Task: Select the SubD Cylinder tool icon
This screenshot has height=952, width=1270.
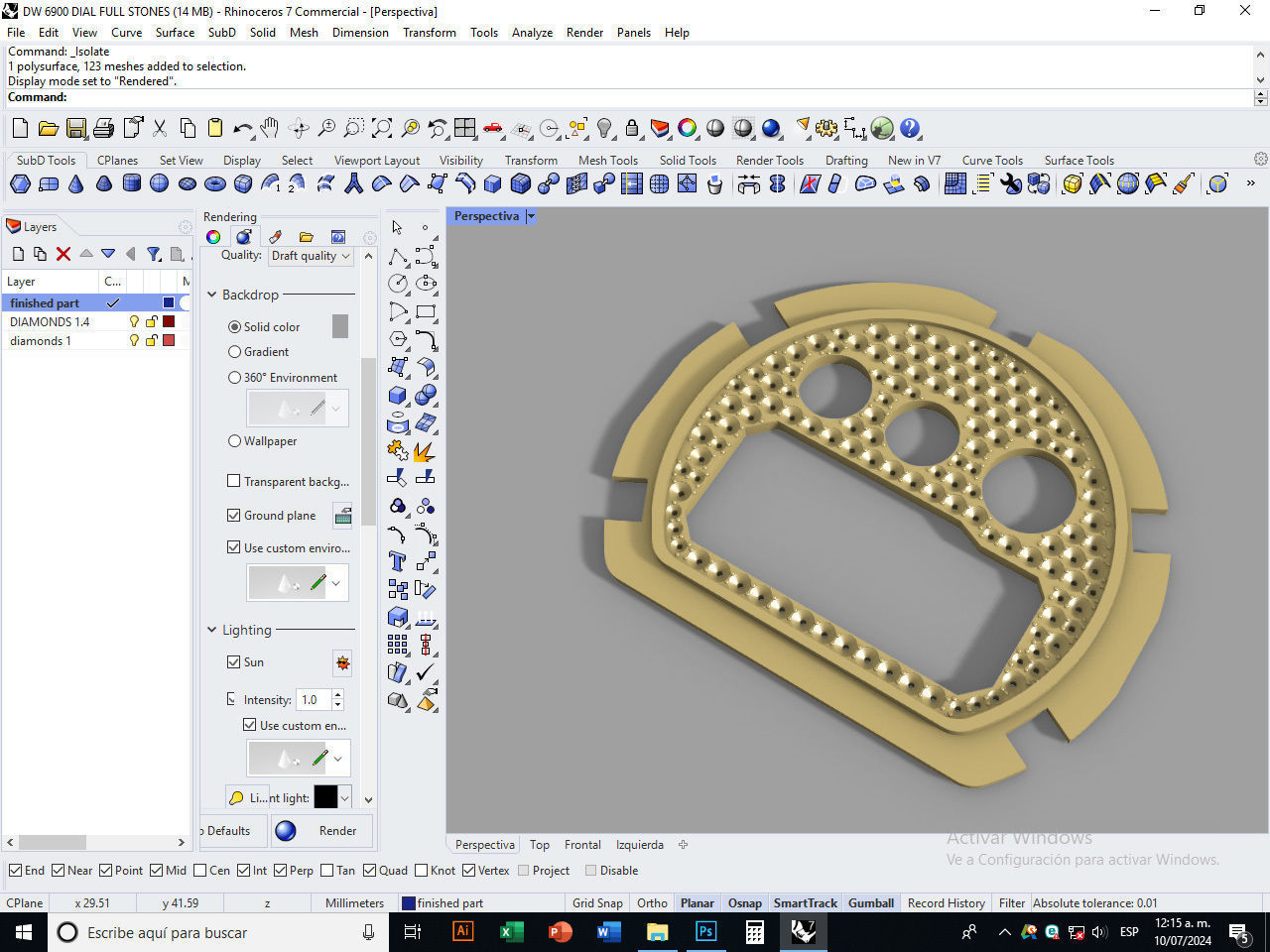Action: pos(131,183)
